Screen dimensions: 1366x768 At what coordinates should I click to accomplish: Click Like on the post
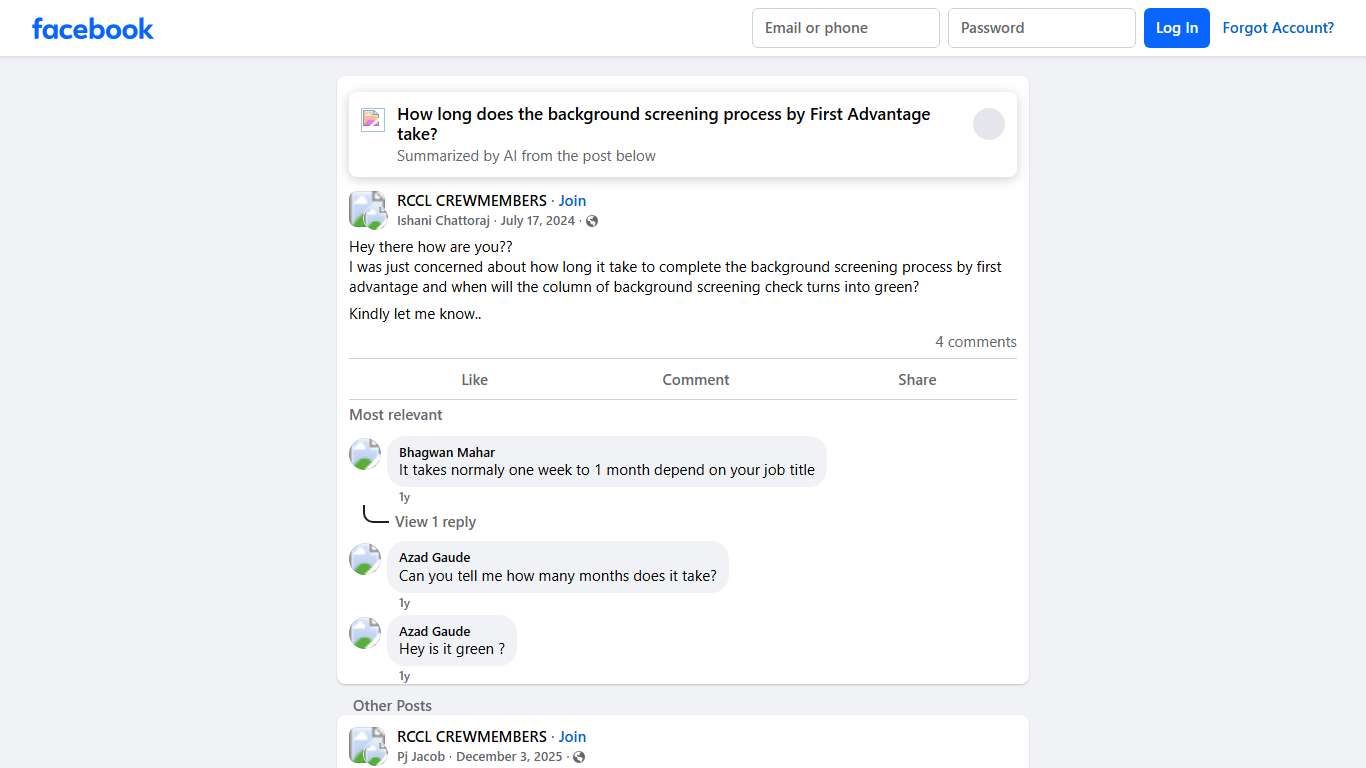click(475, 380)
